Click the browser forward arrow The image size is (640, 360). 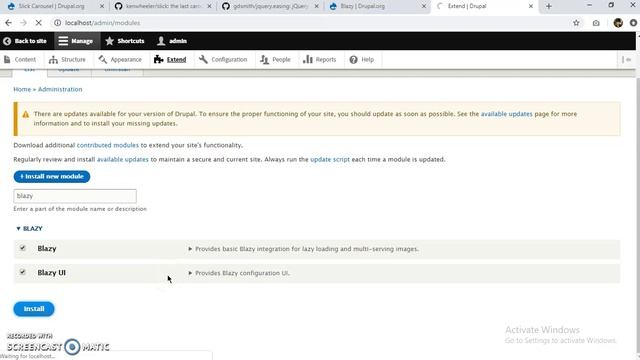coord(23,23)
